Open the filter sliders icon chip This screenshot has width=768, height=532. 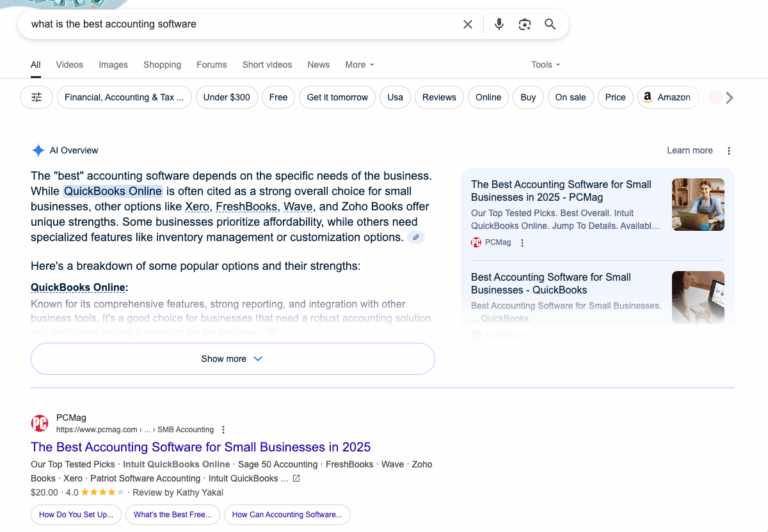click(x=37, y=97)
